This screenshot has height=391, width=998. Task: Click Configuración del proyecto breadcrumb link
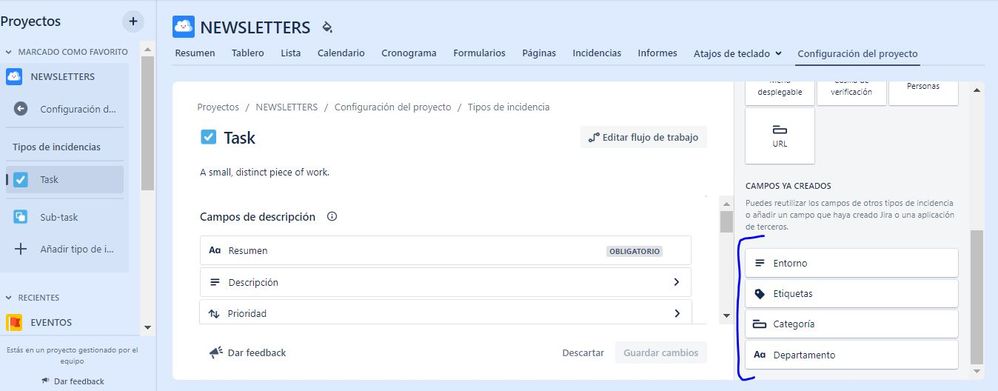tap(393, 107)
